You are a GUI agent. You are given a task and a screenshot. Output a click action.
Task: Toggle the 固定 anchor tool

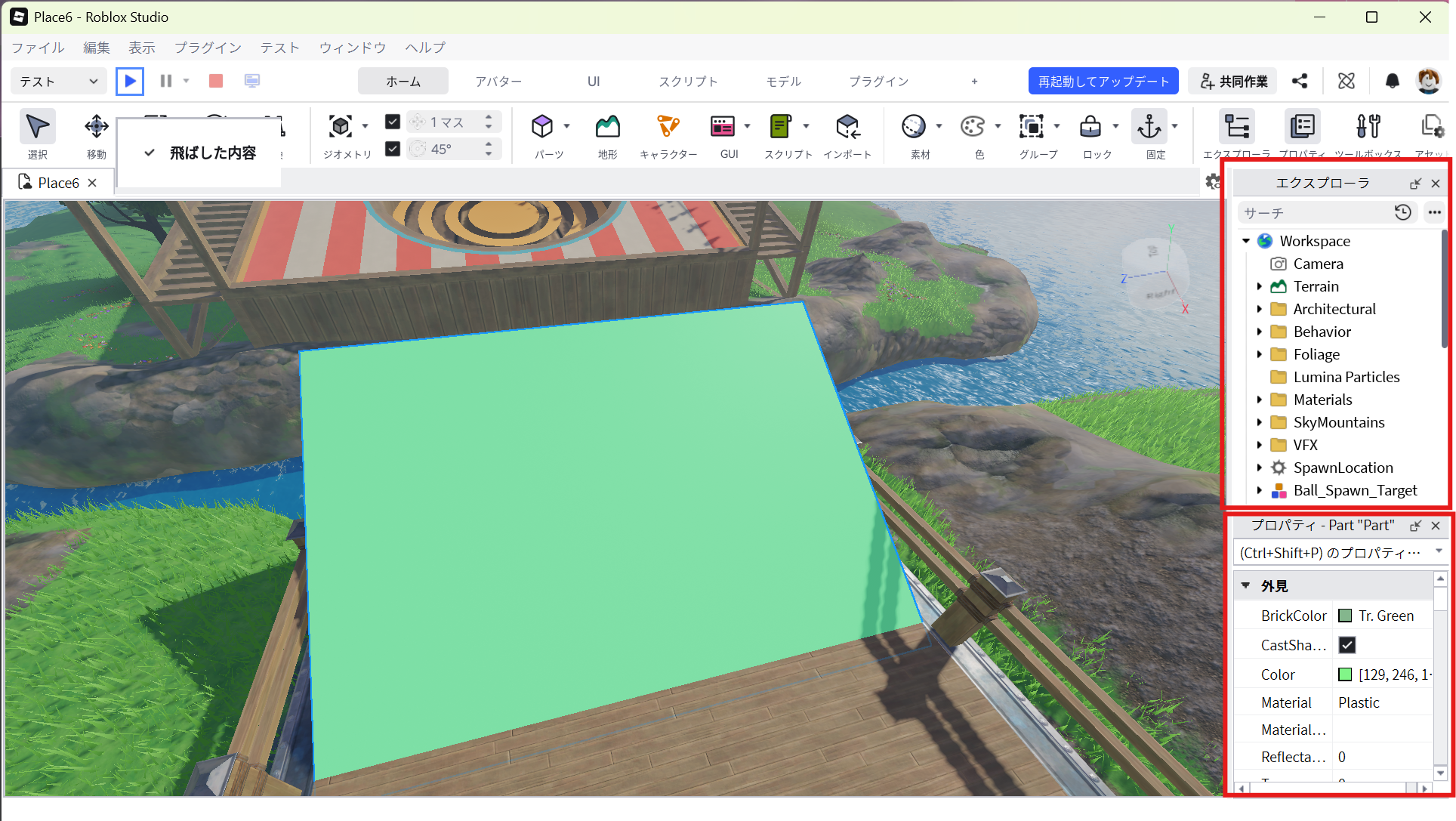pos(1149,127)
